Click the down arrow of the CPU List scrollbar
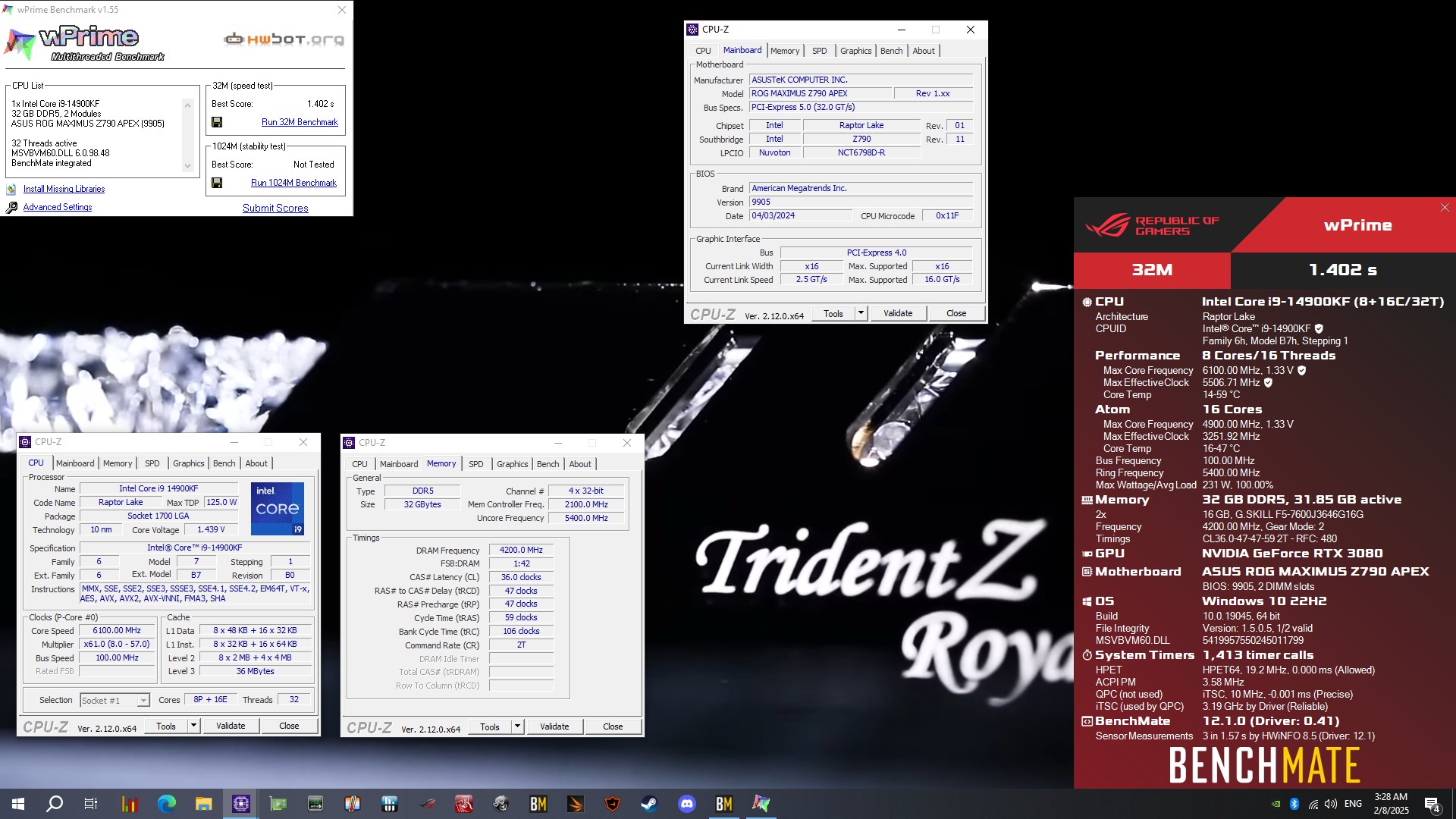This screenshot has height=819, width=1456. coord(187,167)
